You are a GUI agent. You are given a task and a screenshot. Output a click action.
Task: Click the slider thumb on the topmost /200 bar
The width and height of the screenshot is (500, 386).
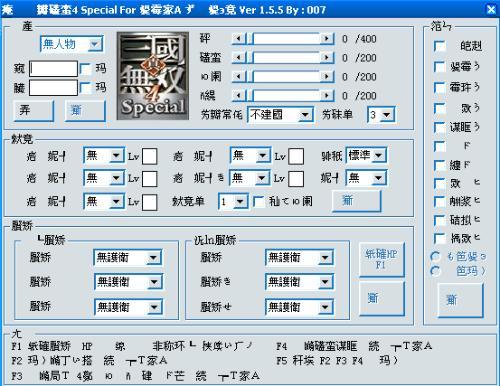[250, 58]
